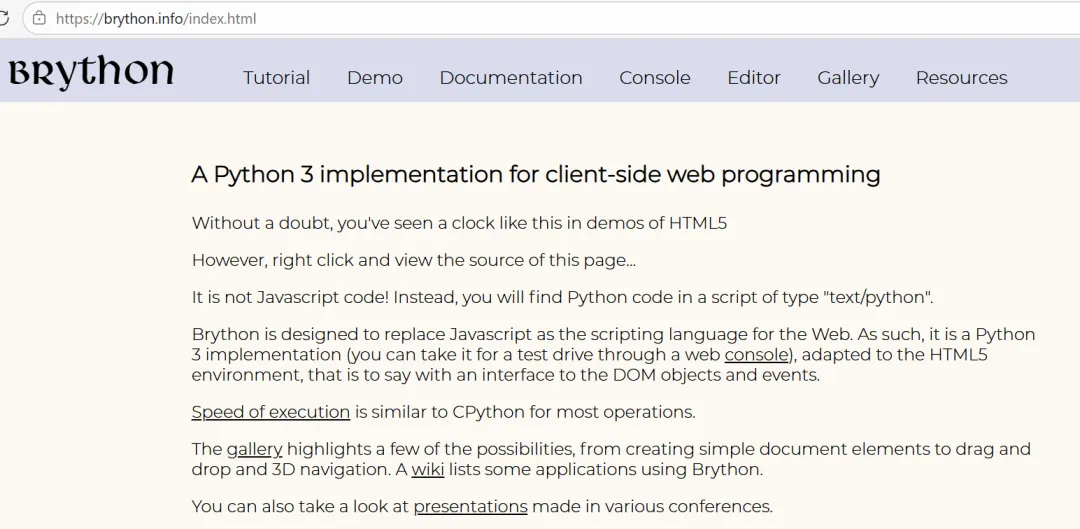Image resolution: width=1080 pixels, height=529 pixels.
Task: Open the Resources menu item
Action: point(961,78)
